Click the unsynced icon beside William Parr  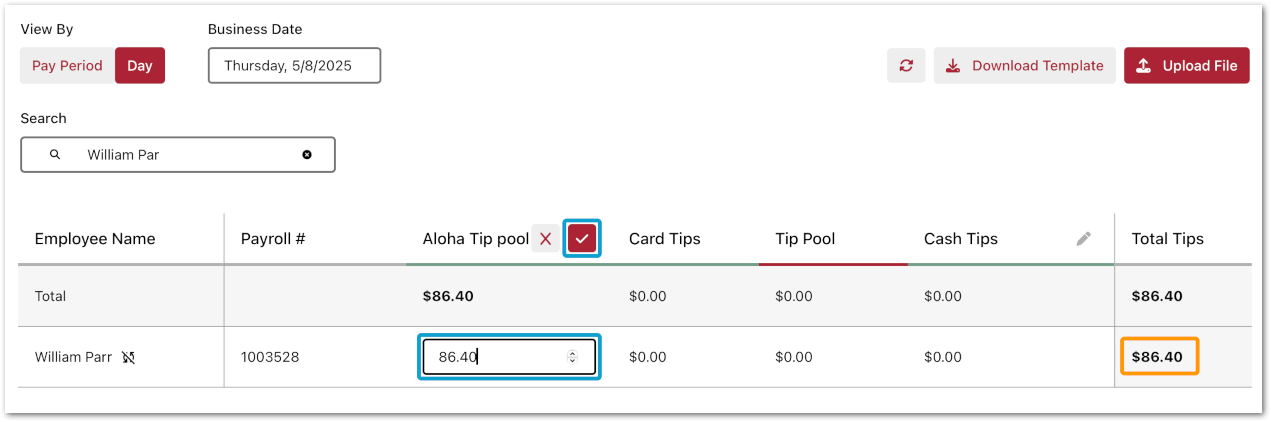128,357
